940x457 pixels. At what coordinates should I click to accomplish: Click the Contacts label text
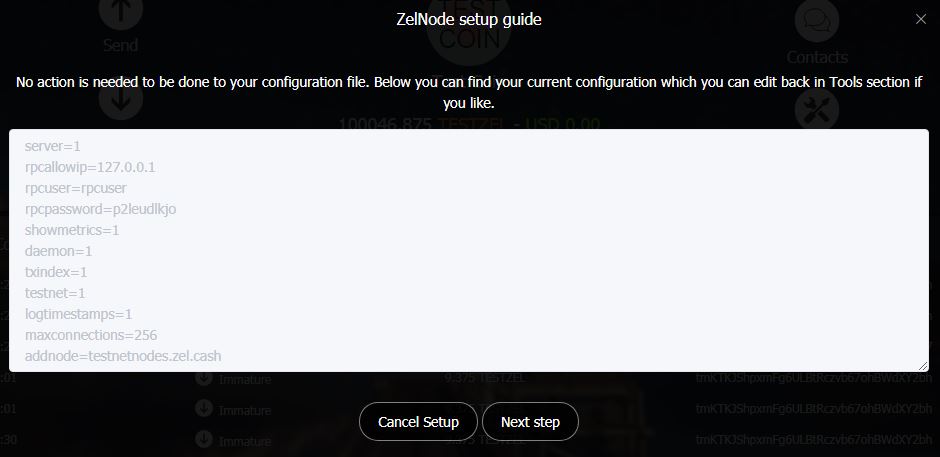tap(817, 57)
